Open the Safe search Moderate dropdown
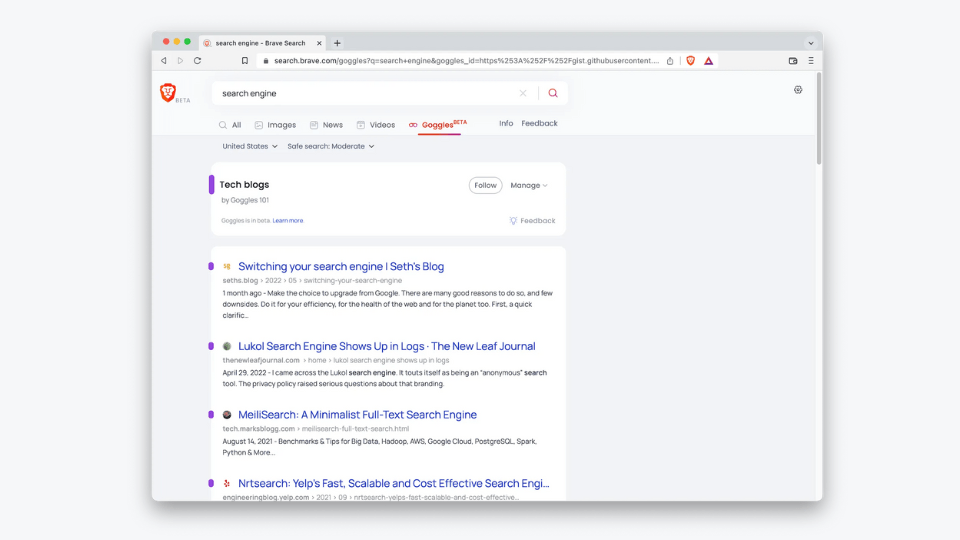This screenshot has height=540, width=960. click(331, 146)
